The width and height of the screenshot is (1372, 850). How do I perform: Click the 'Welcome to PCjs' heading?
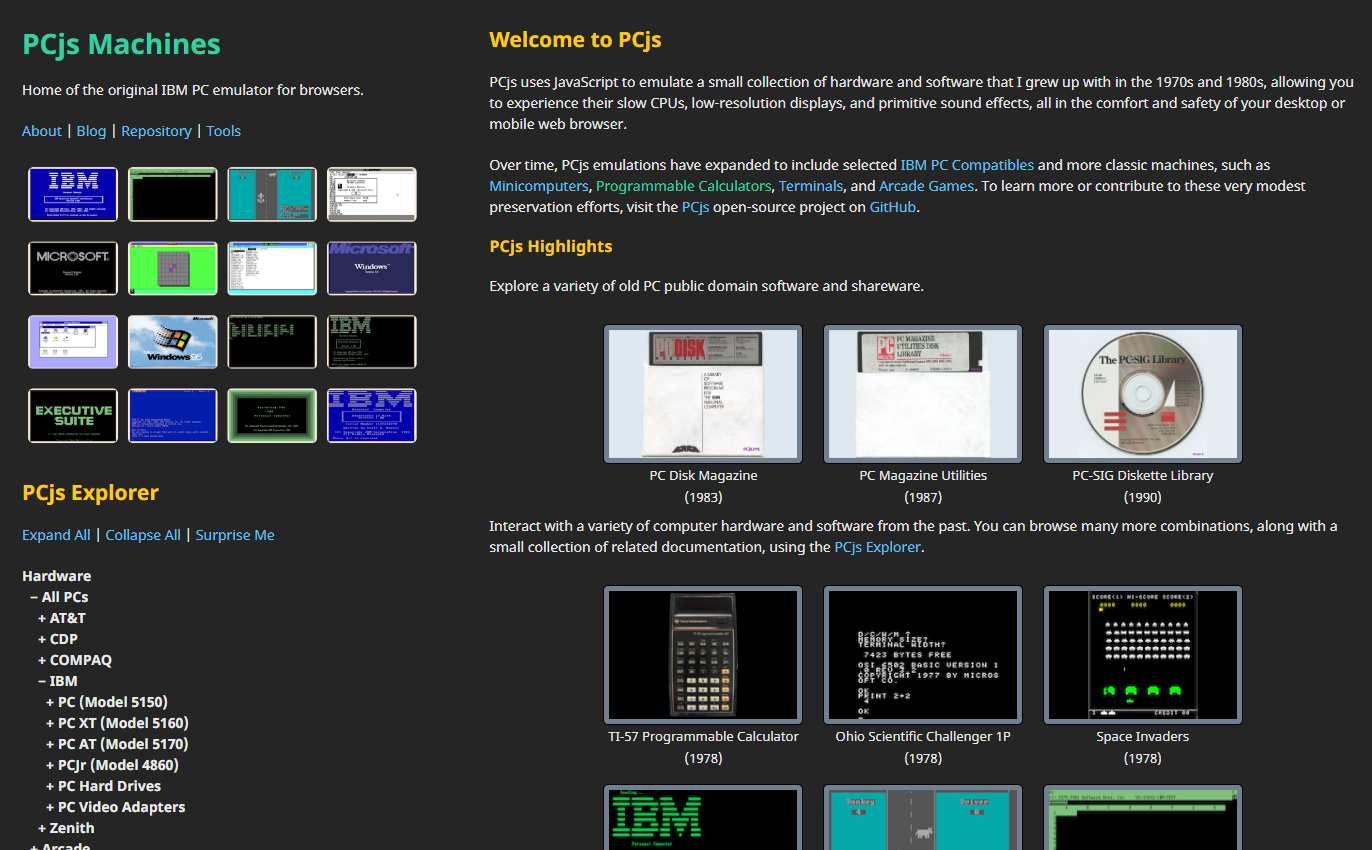(x=575, y=40)
